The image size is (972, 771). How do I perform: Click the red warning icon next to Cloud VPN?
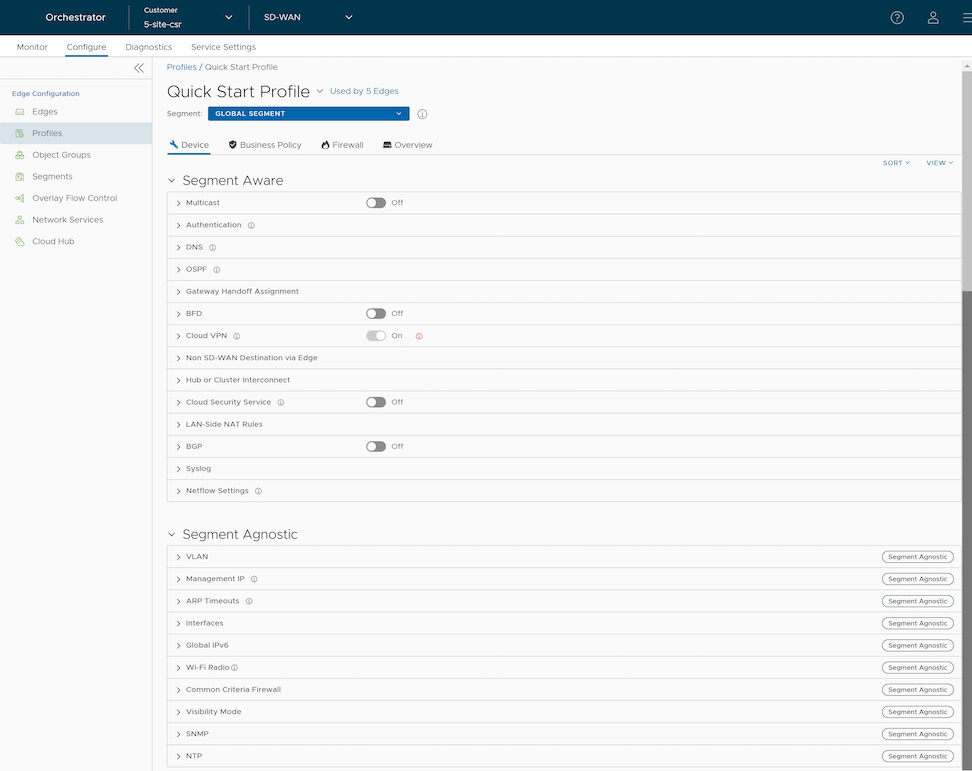pos(419,336)
